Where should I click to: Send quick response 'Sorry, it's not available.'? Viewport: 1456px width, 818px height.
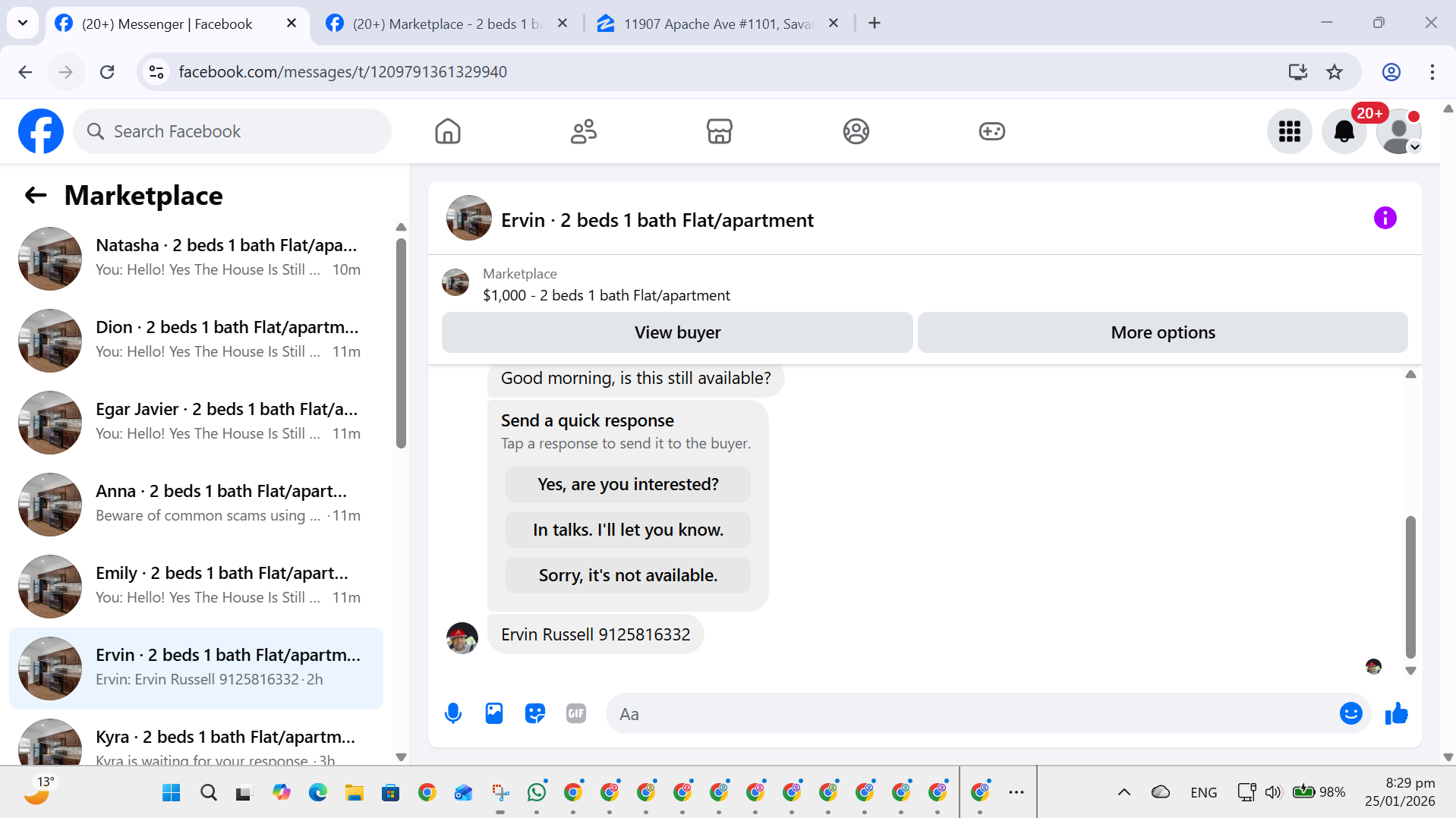click(x=628, y=575)
